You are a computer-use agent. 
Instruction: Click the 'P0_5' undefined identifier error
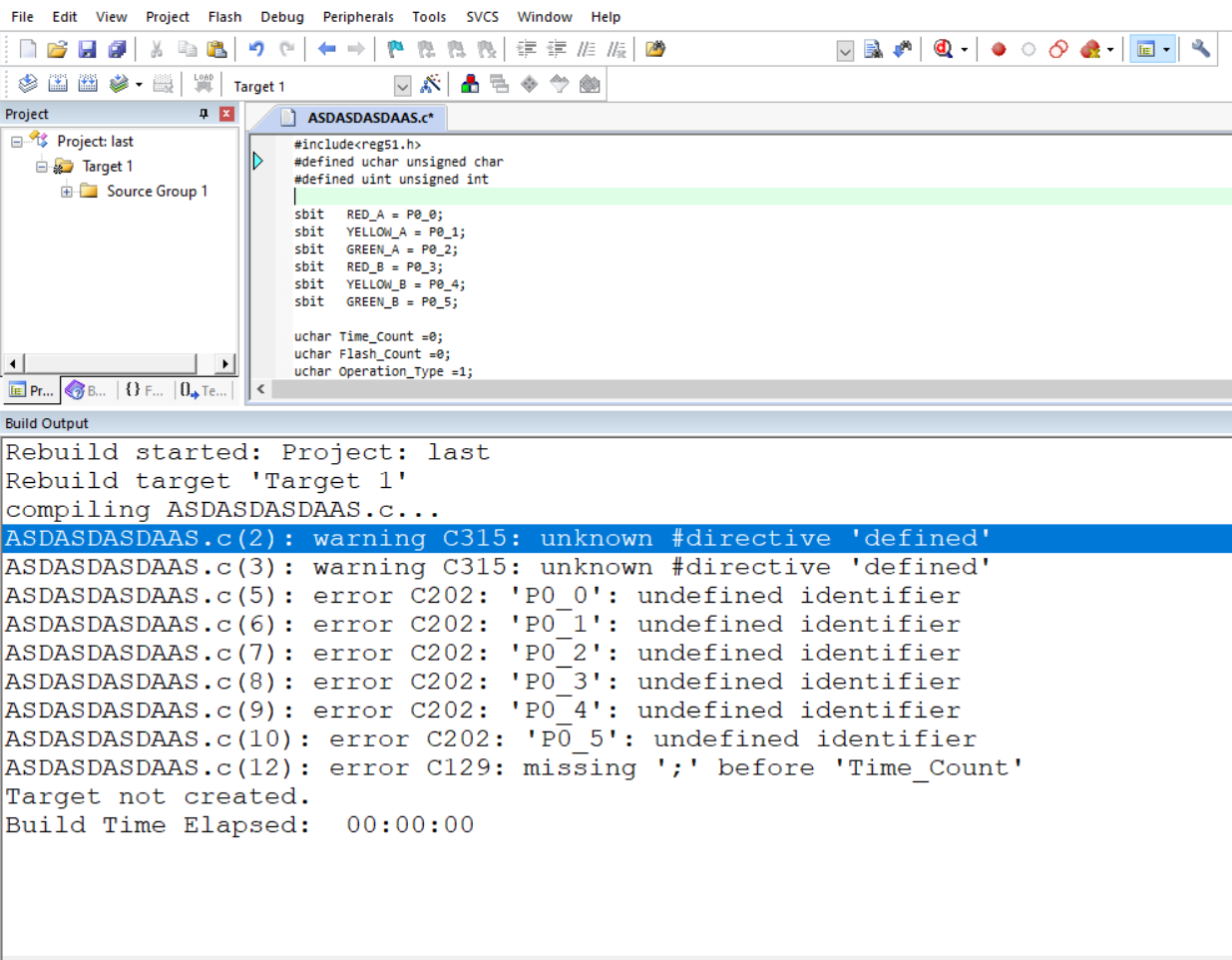click(x=616, y=739)
